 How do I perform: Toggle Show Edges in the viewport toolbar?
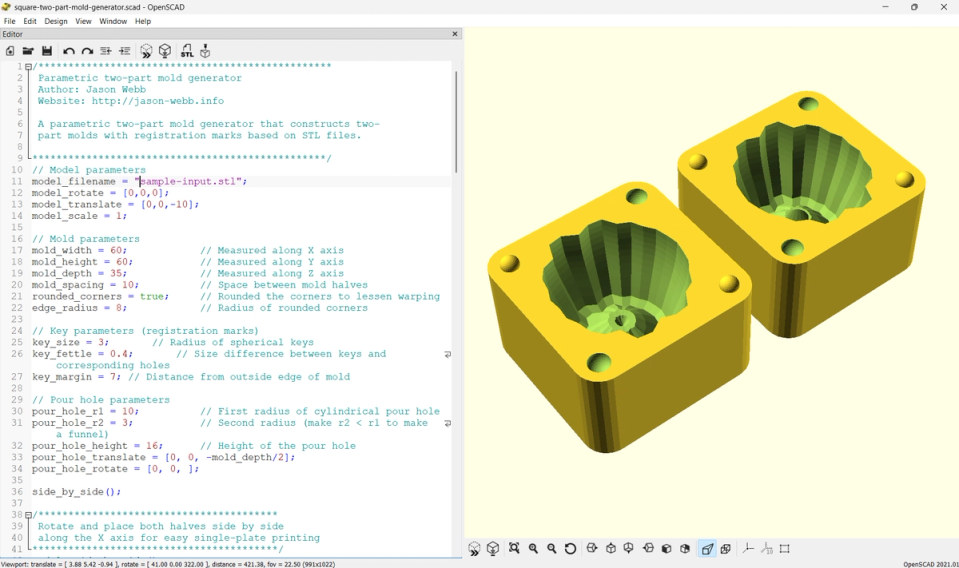coord(785,548)
